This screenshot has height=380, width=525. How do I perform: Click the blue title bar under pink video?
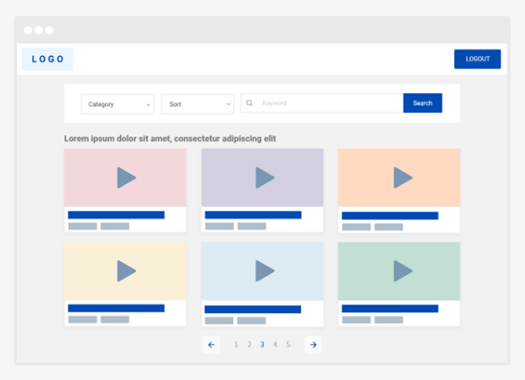pos(116,215)
